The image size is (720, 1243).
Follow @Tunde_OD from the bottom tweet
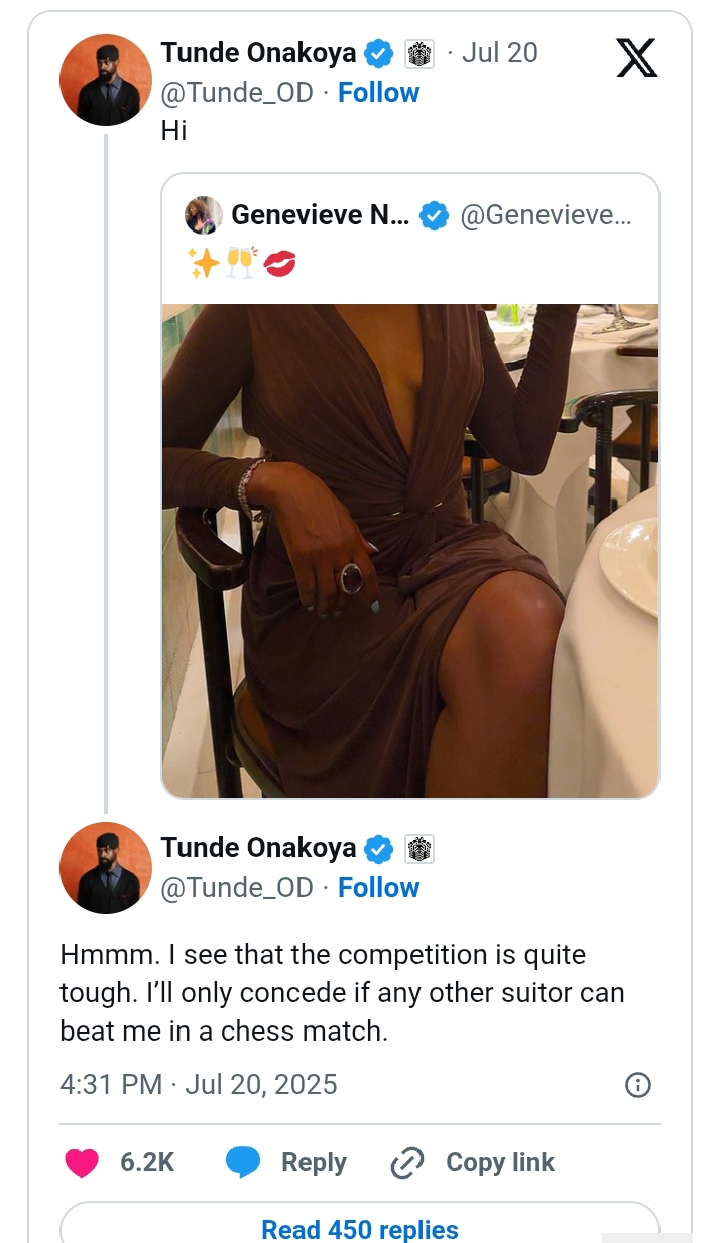point(378,888)
